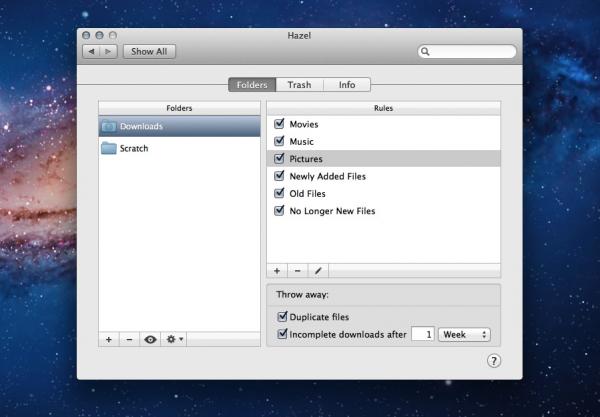Screen dimensions: 600x417
Task: Add a new rule with plus icon
Action: (x=277, y=271)
